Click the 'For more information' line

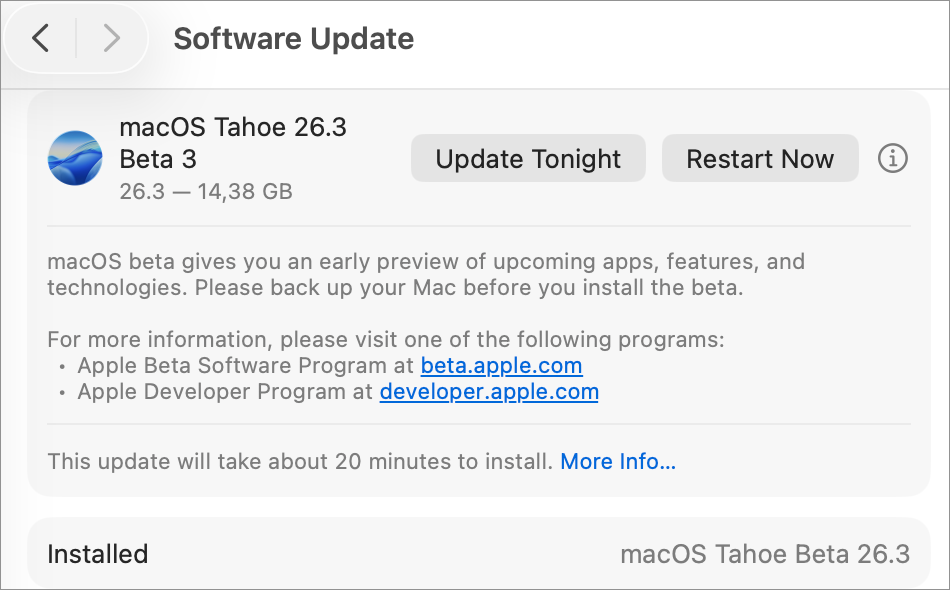385,340
